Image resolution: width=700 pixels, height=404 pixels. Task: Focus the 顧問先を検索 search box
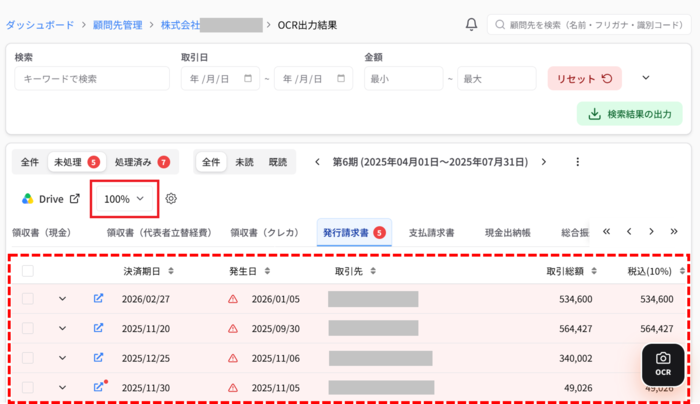(x=589, y=25)
